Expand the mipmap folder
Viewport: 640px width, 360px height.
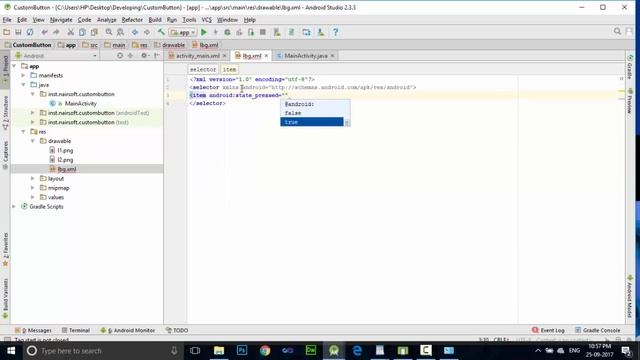[x=33, y=188]
